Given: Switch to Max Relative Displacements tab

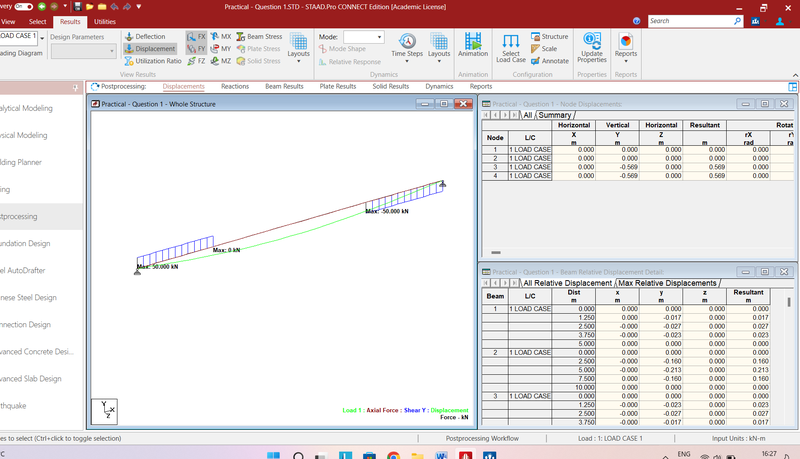Looking at the screenshot, I should [667, 283].
